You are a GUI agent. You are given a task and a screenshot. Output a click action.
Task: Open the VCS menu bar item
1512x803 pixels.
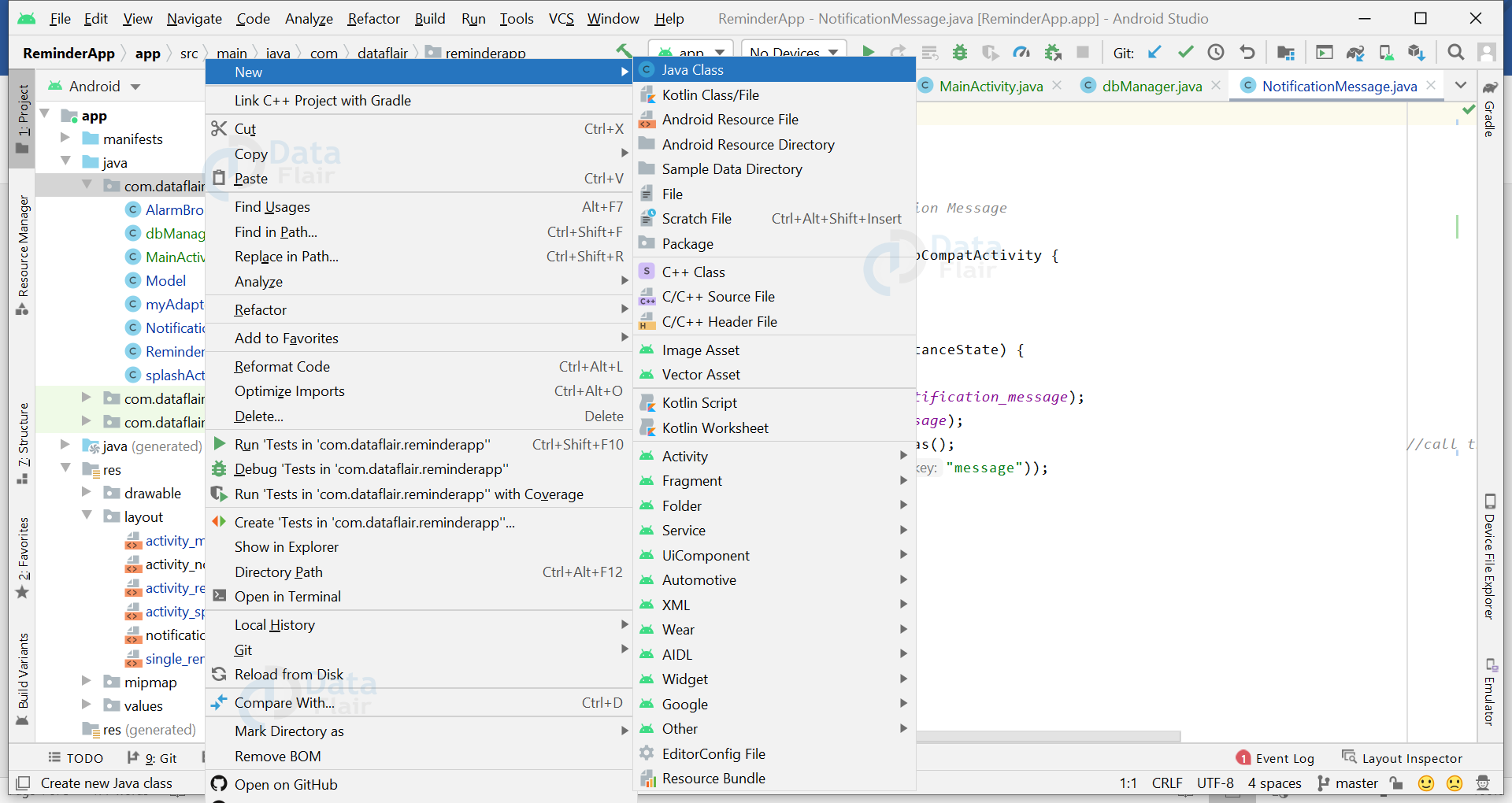(x=561, y=18)
